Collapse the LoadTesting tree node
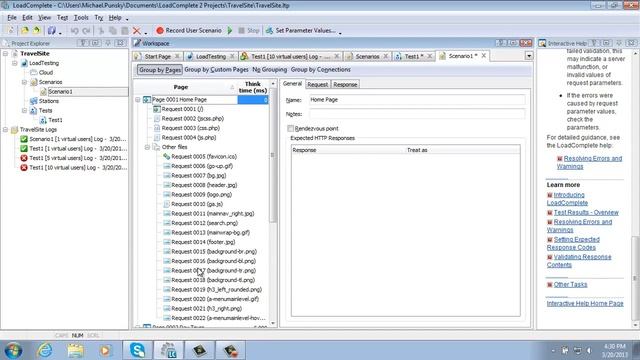The width and height of the screenshot is (640, 360). click(x=15, y=63)
